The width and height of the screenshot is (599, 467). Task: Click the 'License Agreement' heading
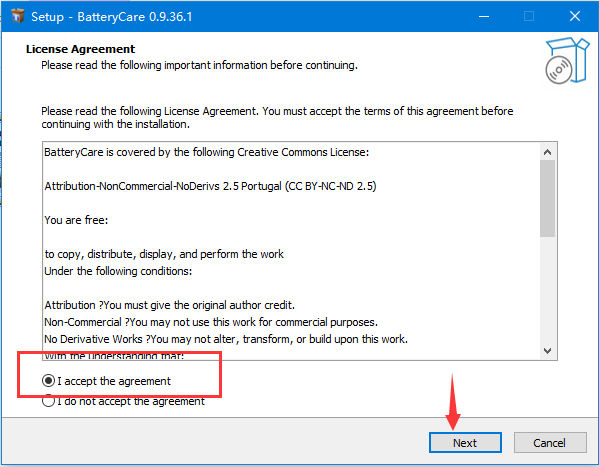80,49
